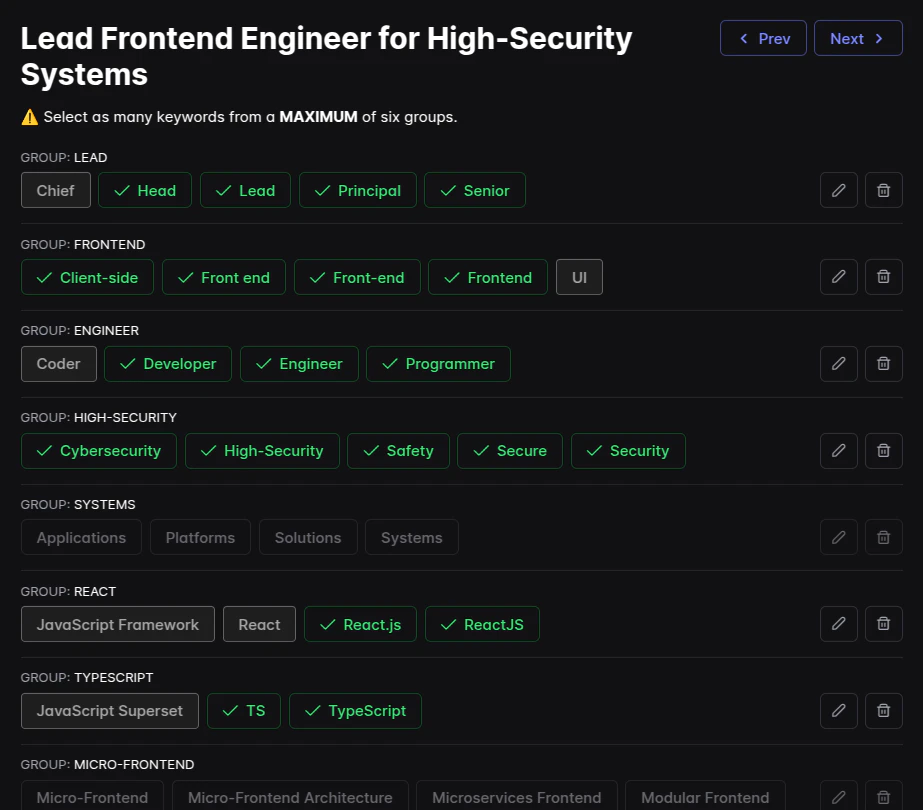Click the edit pencil icon for LEAD group

[x=839, y=190]
